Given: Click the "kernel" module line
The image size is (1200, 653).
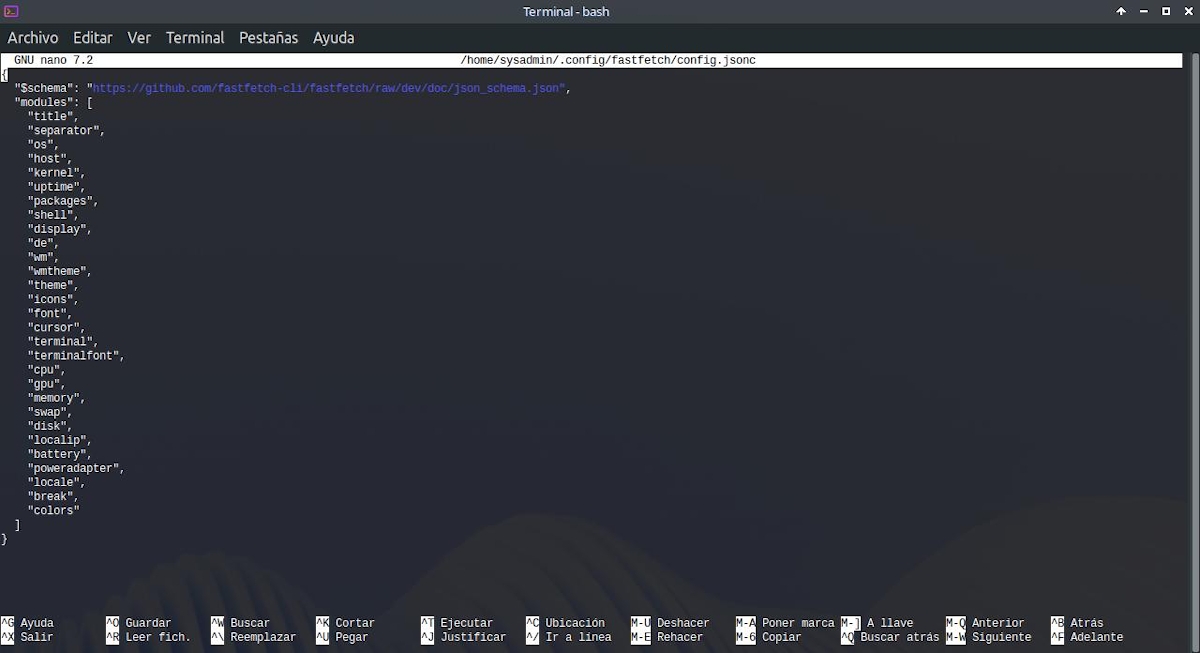Looking at the screenshot, I should pyautogui.click(x=56, y=173).
